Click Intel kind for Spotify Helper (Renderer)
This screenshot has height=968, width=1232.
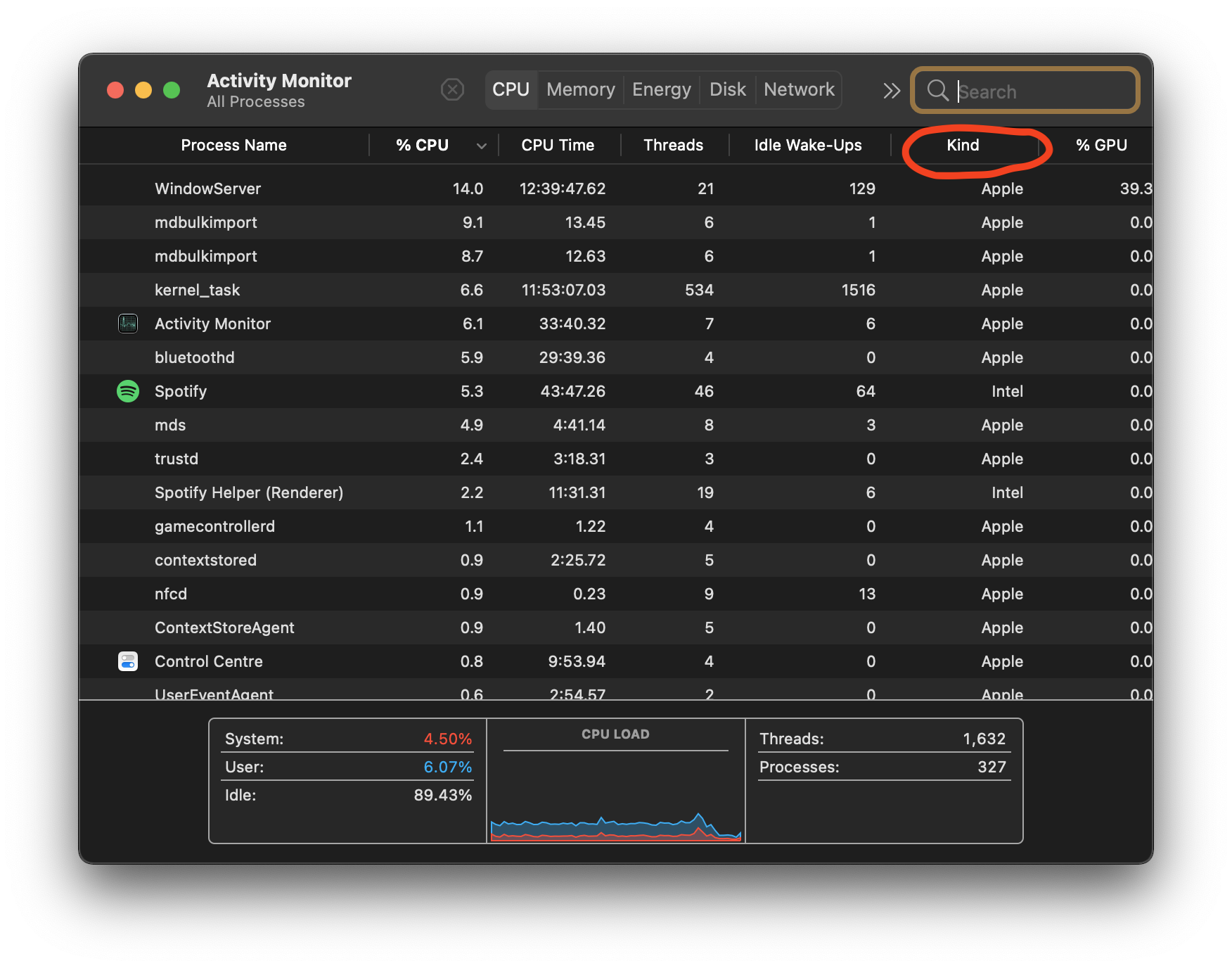pos(1007,492)
